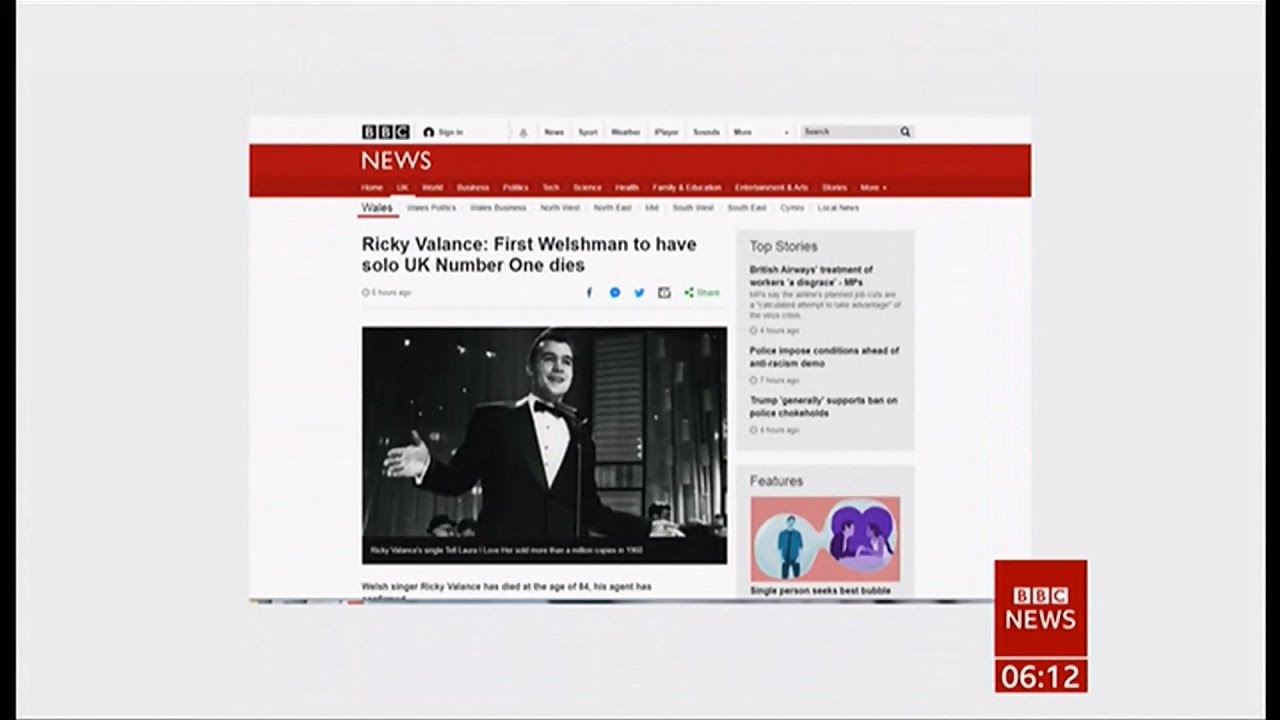Select the Business news section tab
The width and height of the screenshot is (1280, 720).
(x=473, y=188)
